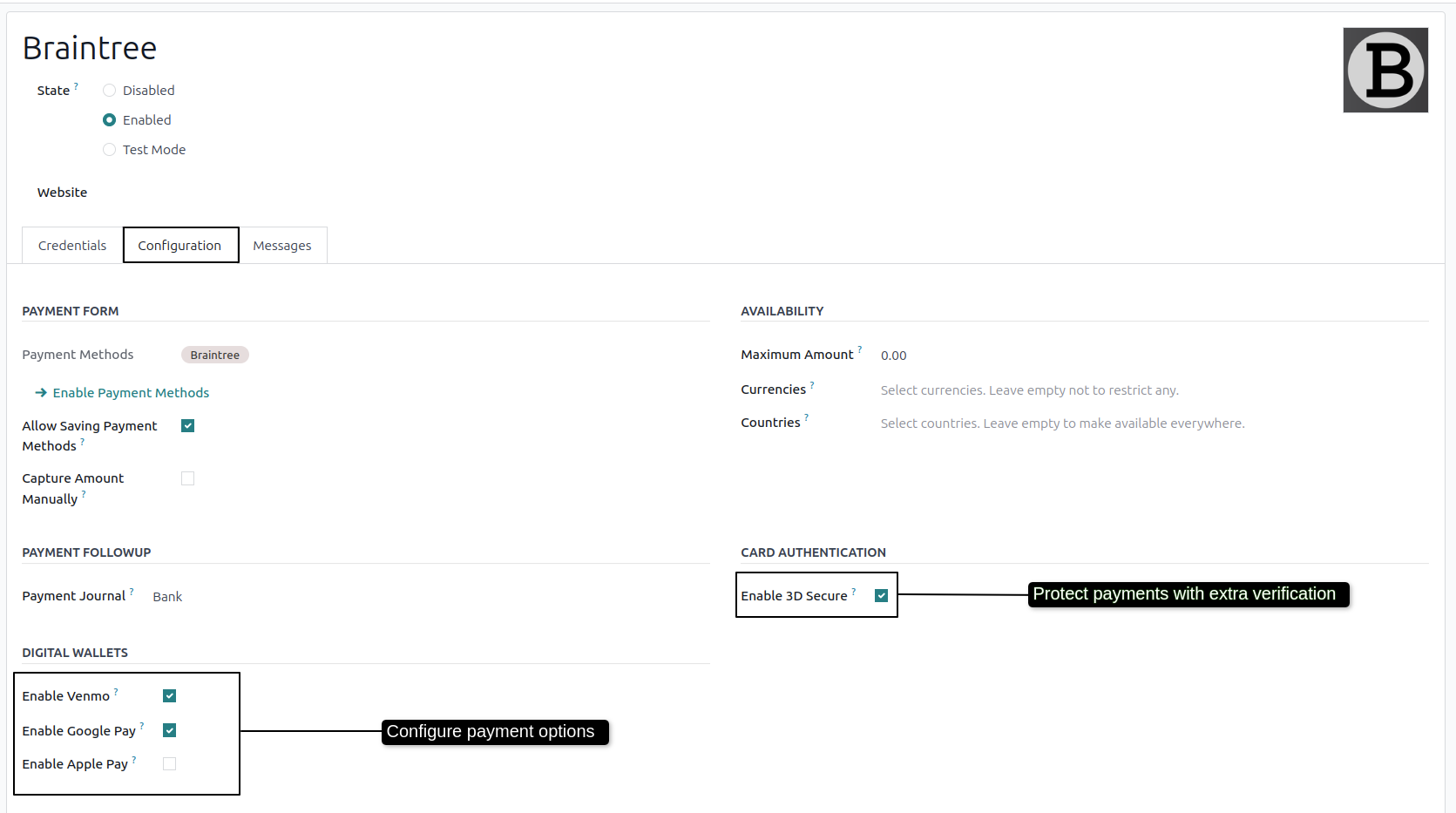Click the Braintree payment method tag

coord(215,355)
